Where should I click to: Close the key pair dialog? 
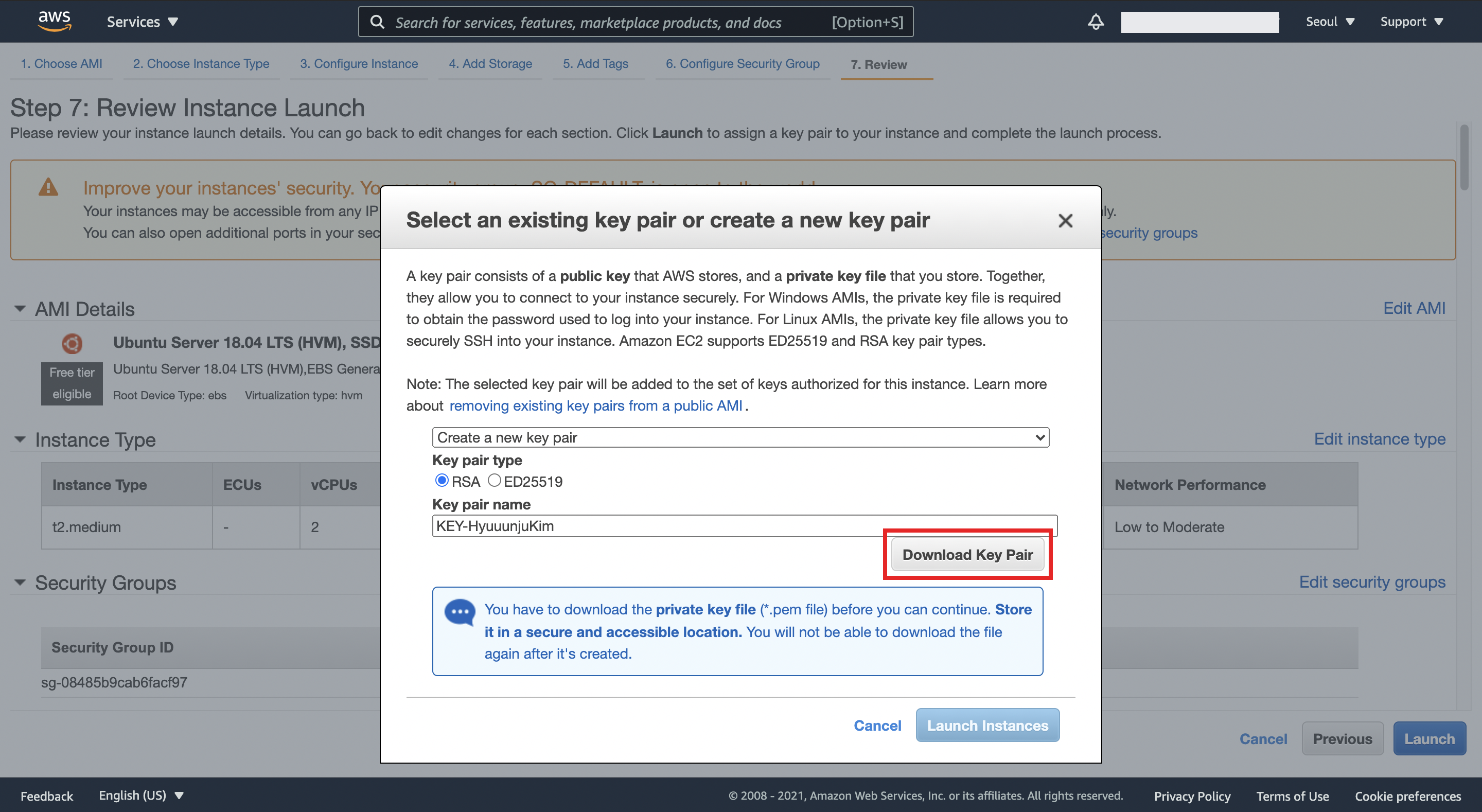[1065, 220]
